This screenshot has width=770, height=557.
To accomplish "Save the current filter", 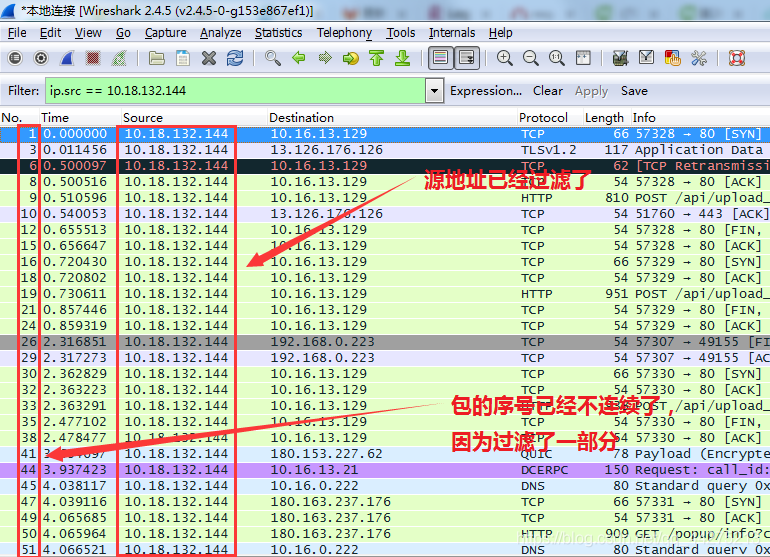I will (634, 91).
